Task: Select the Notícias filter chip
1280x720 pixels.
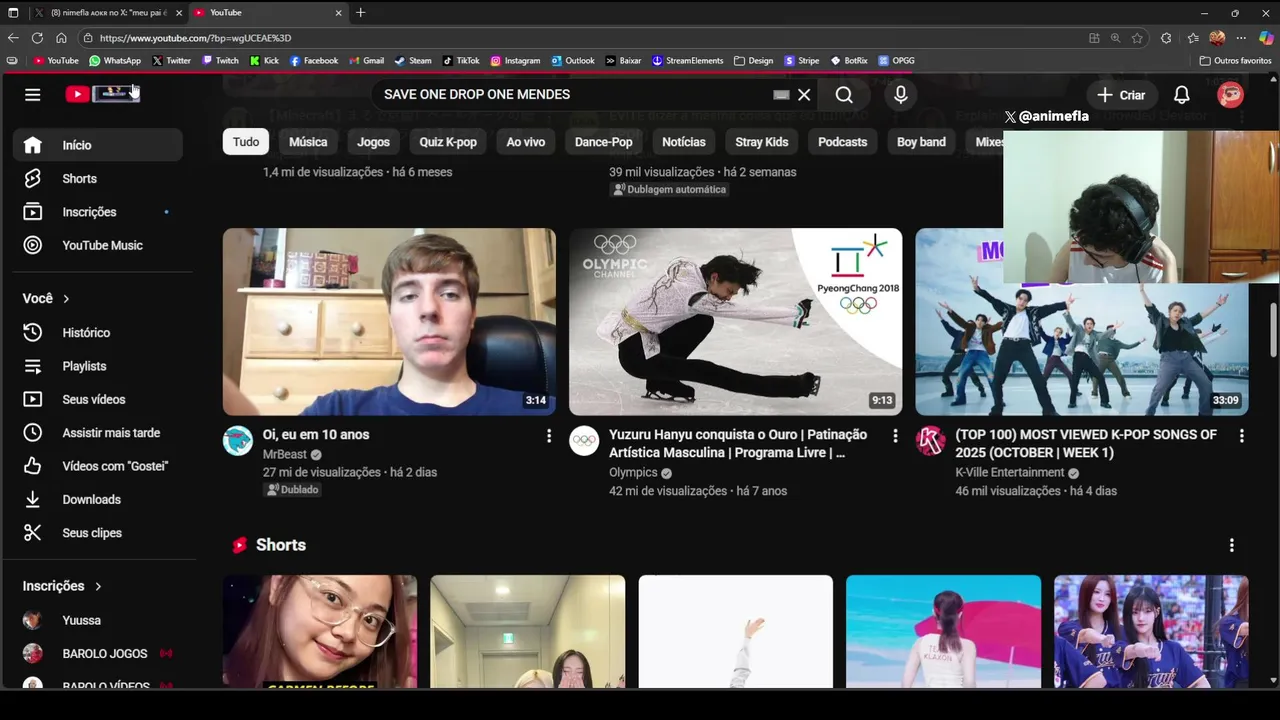Action: pyautogui.click(x=684, y=142)
